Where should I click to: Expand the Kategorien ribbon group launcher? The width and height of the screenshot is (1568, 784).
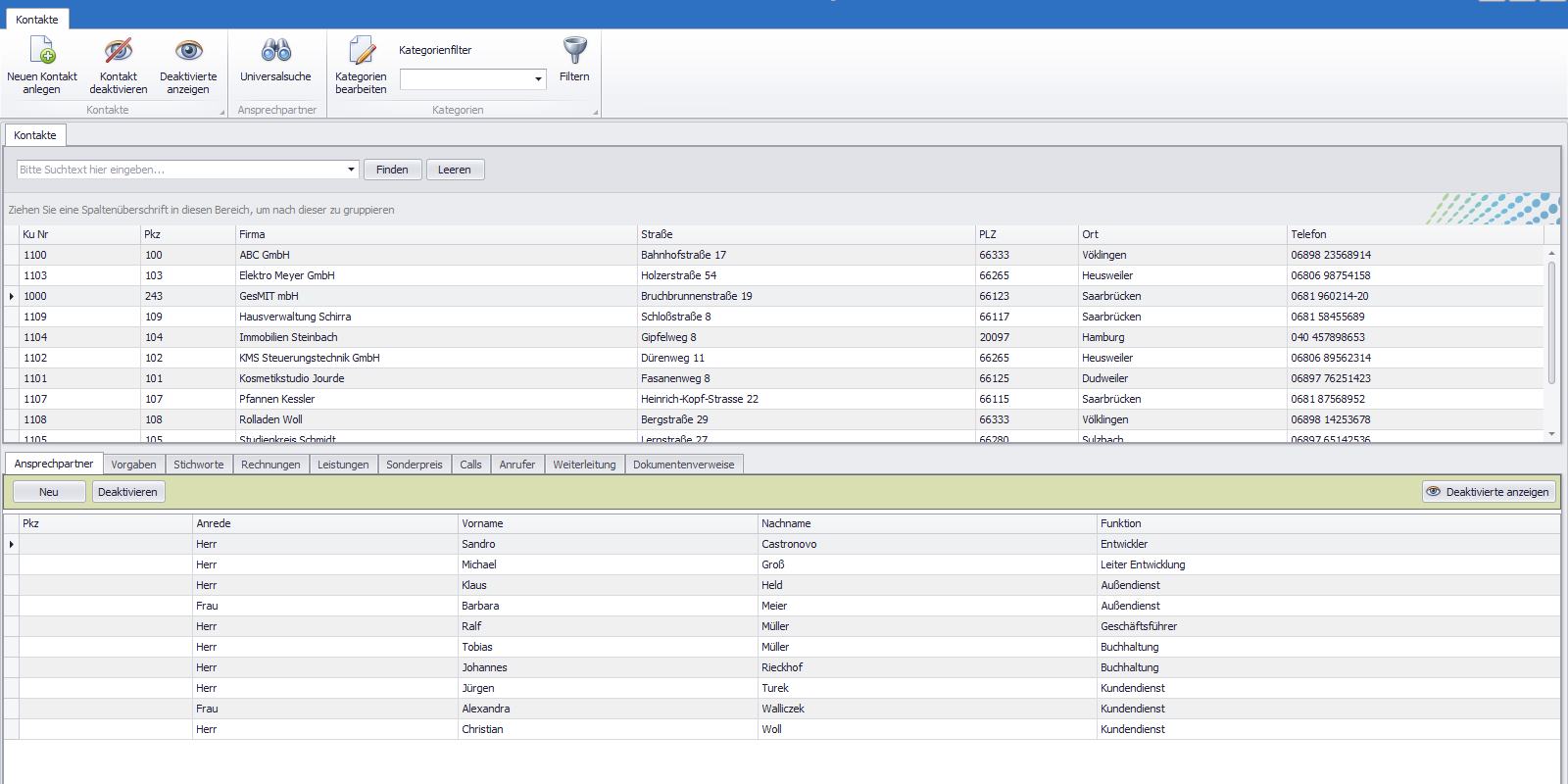[596, 112]
